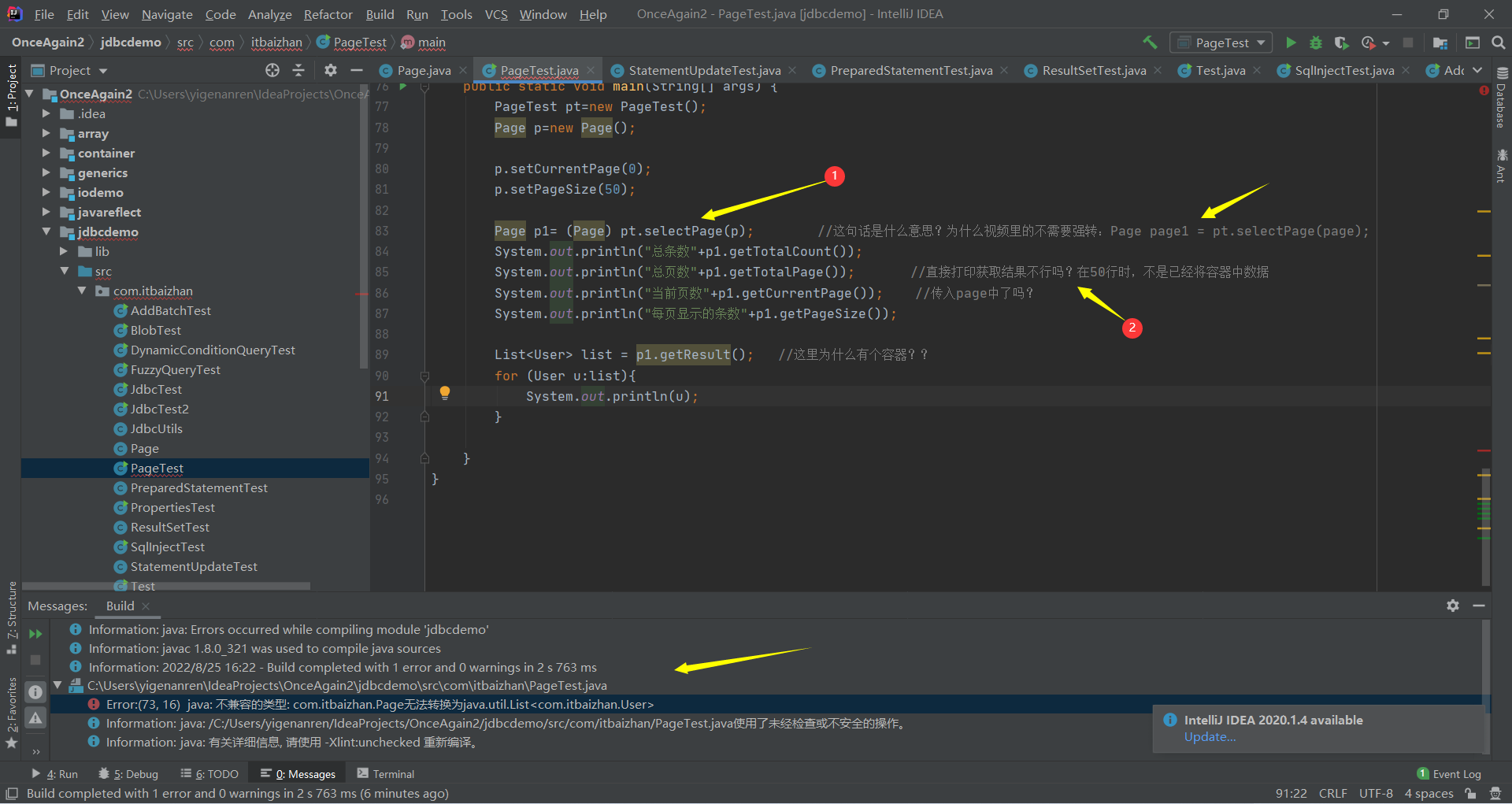Click the Project tree horizontal scrollbar
Image resolution: width=1512 pixels, height=804 pixels.
[166, 587]
